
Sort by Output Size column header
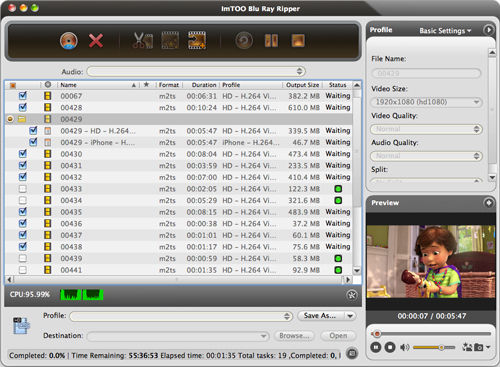pyautogui.click(x=303, y=85)
